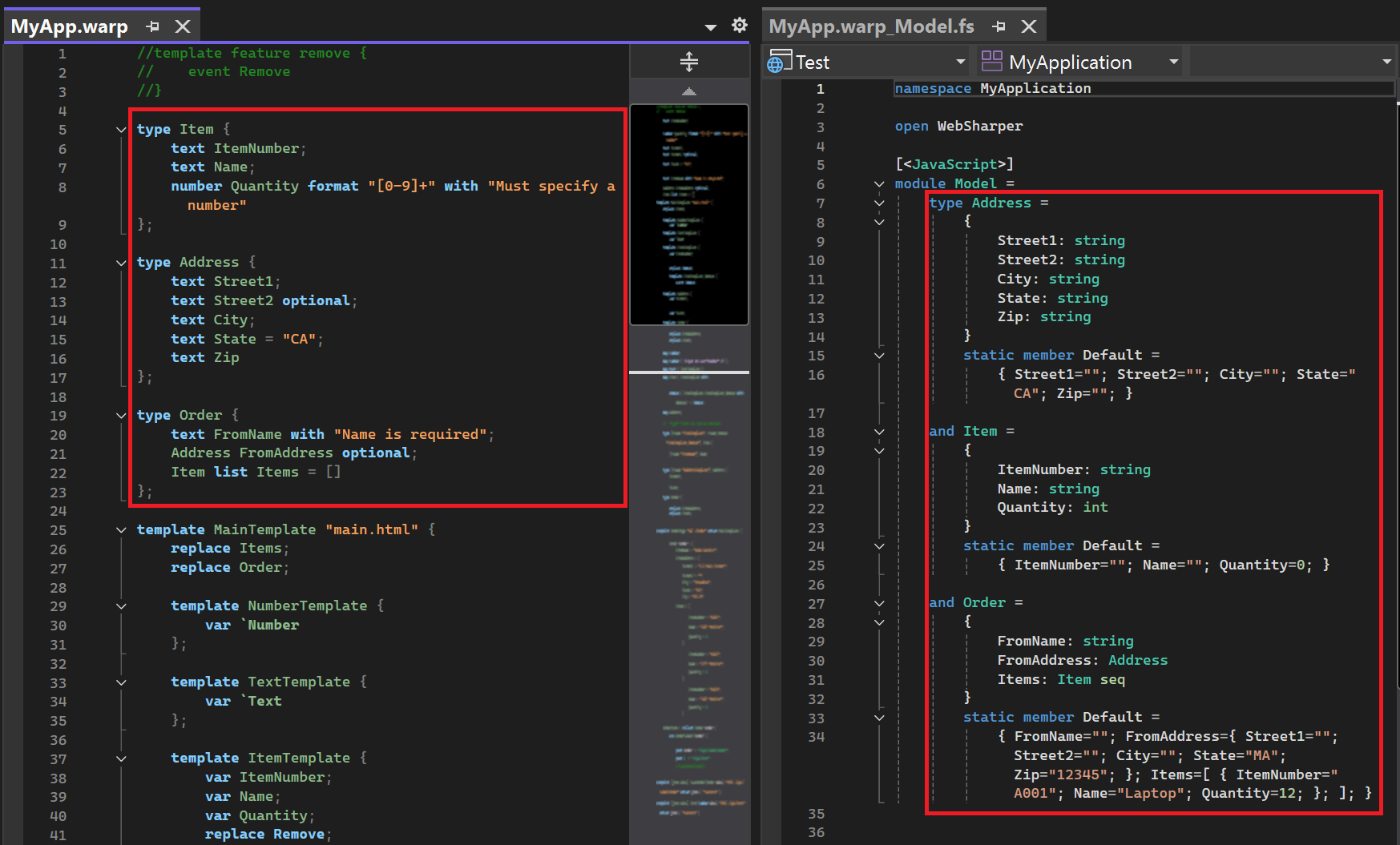Image resolution: width=1400 pixels, height=845 pixels.
Task: Open the document selector arrow beside the gear
Action: click(710, 25)
